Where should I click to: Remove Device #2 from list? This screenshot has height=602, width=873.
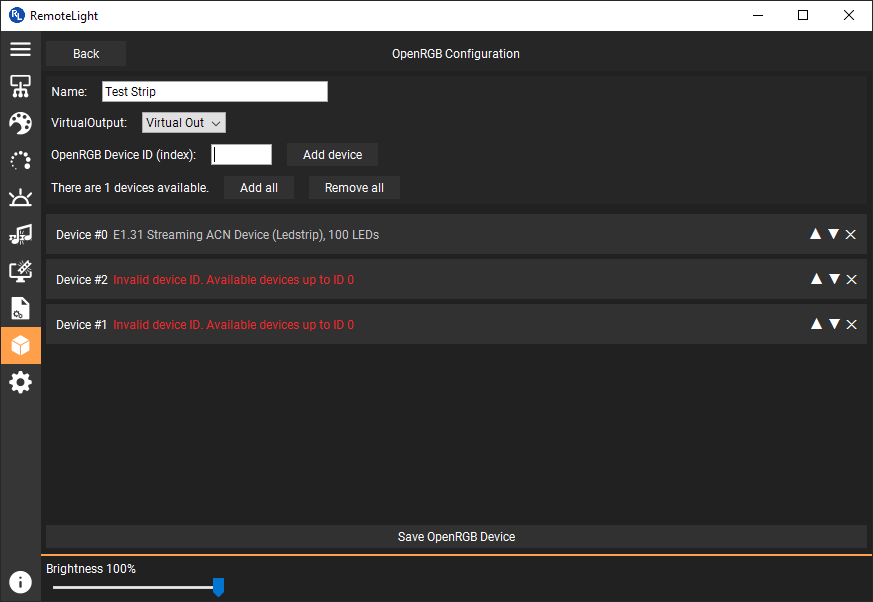(x=852, y=279)
